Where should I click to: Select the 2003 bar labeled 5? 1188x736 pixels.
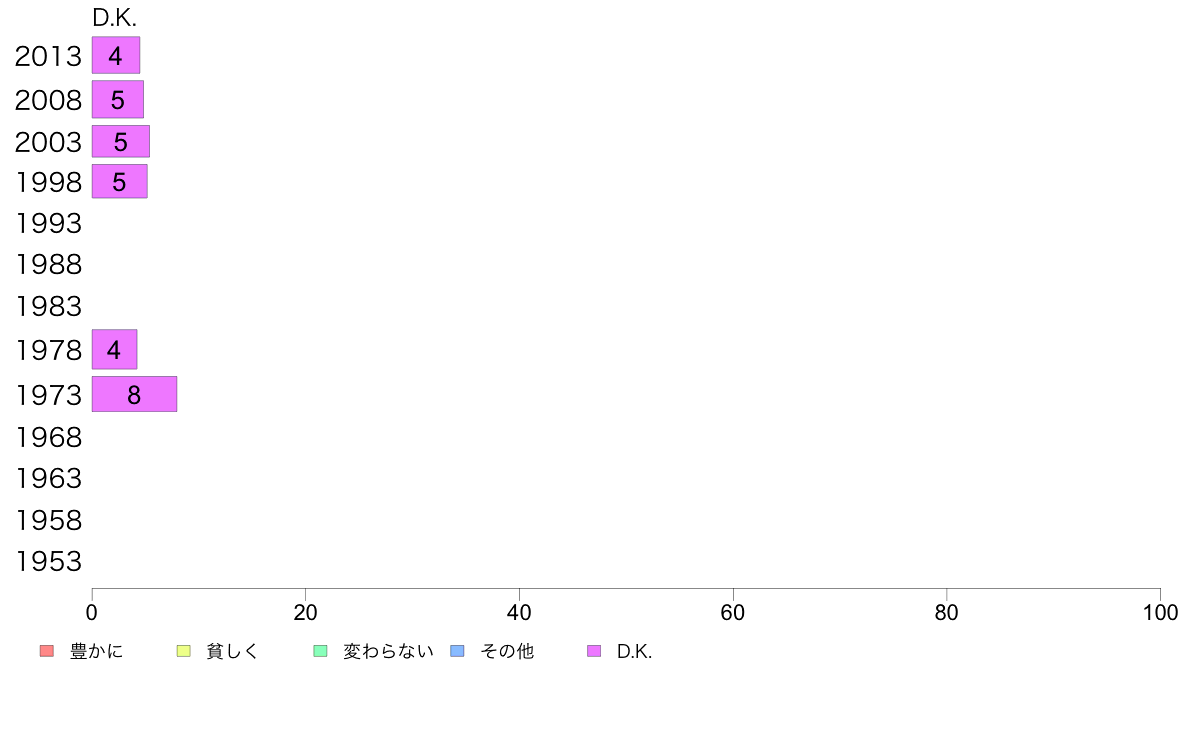click(121, 142)
